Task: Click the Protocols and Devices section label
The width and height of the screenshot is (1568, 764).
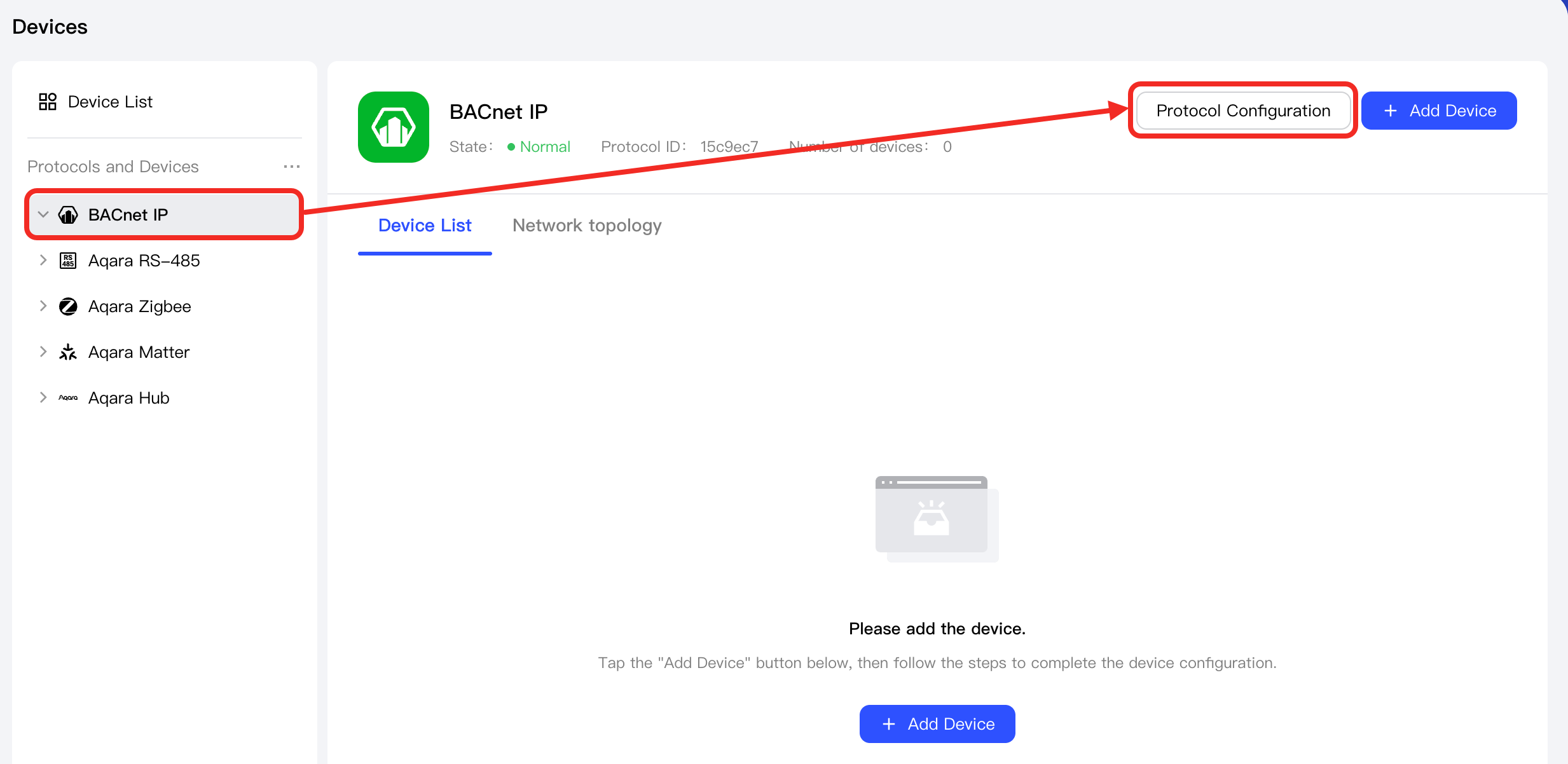Action: (113, 167)
